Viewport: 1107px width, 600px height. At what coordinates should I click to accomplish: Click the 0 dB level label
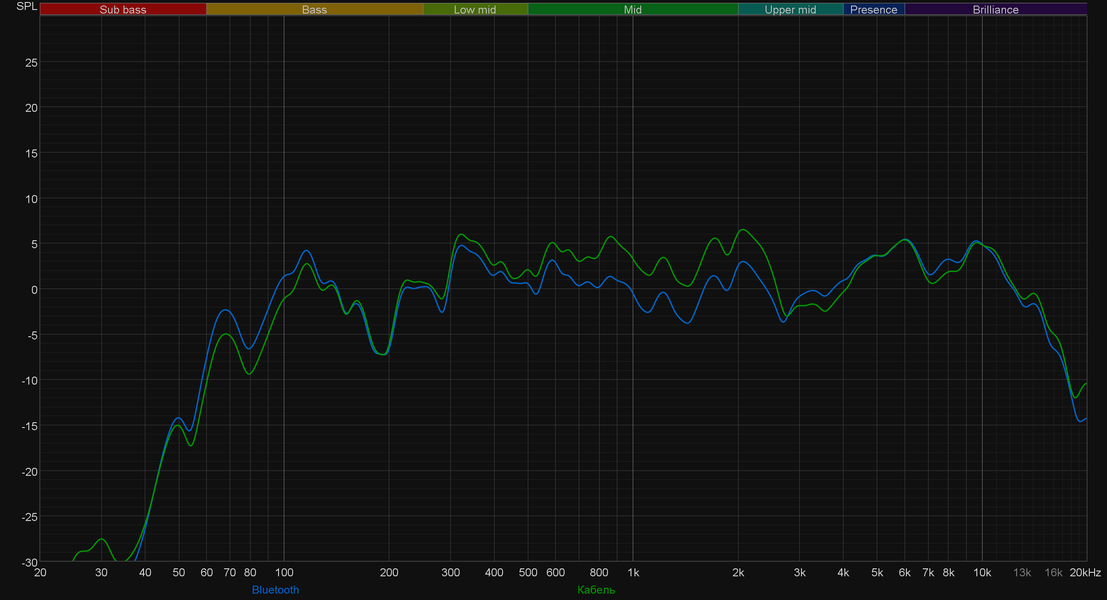click(35, 290)
